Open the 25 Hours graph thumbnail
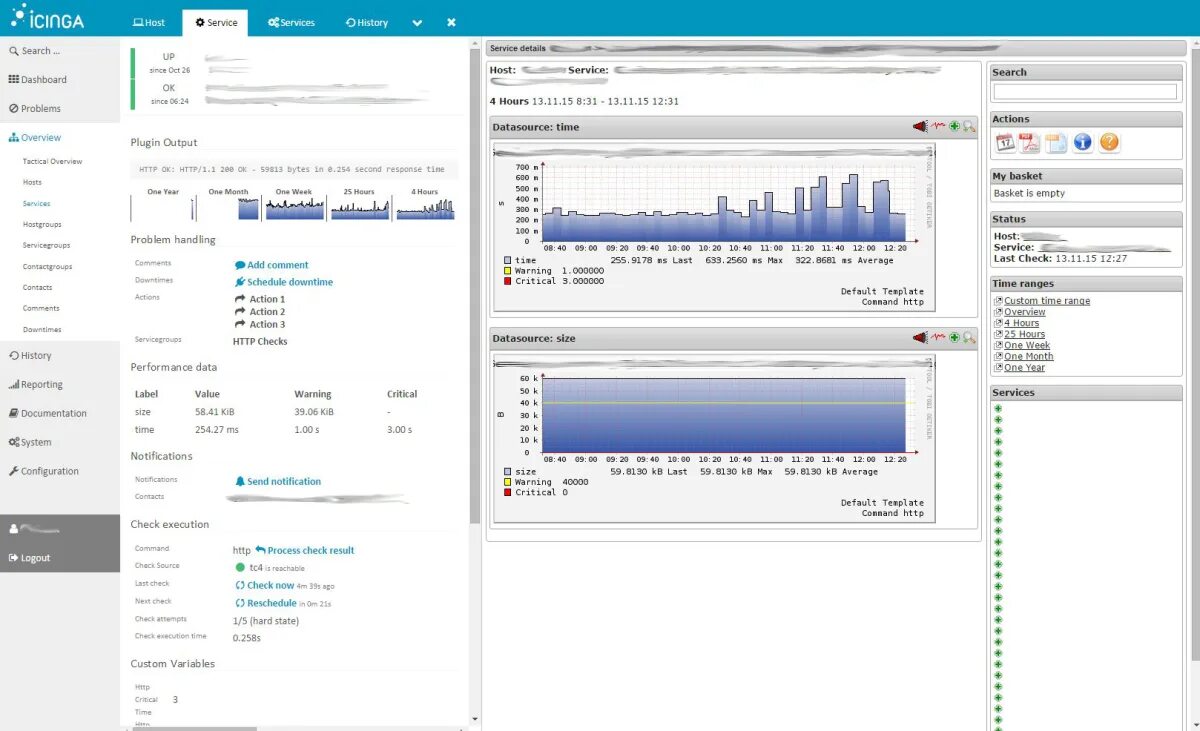 359,204
